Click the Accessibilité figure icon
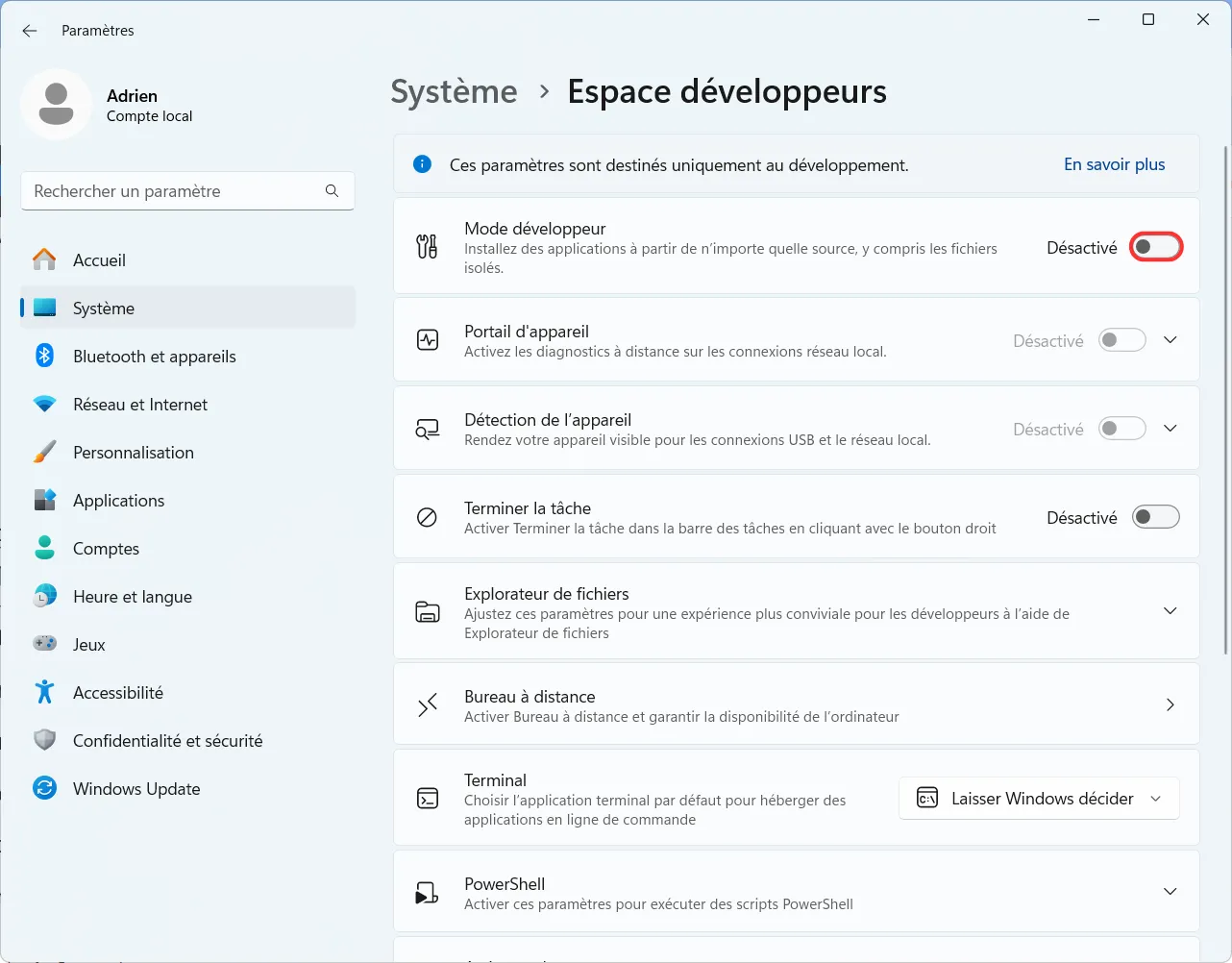The width and height of the screenshot is (1232, 963). click(x=44, y=692)
